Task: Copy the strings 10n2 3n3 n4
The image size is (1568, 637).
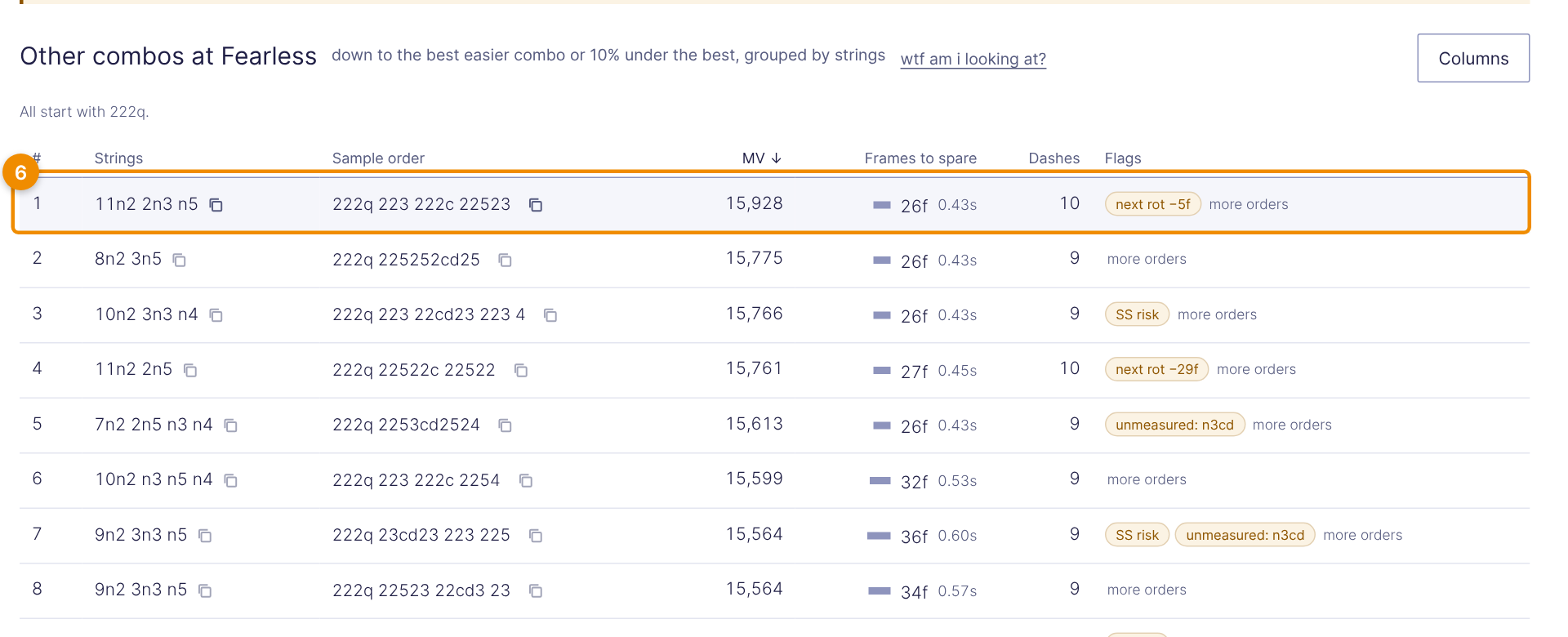Action: coord(216,315)
